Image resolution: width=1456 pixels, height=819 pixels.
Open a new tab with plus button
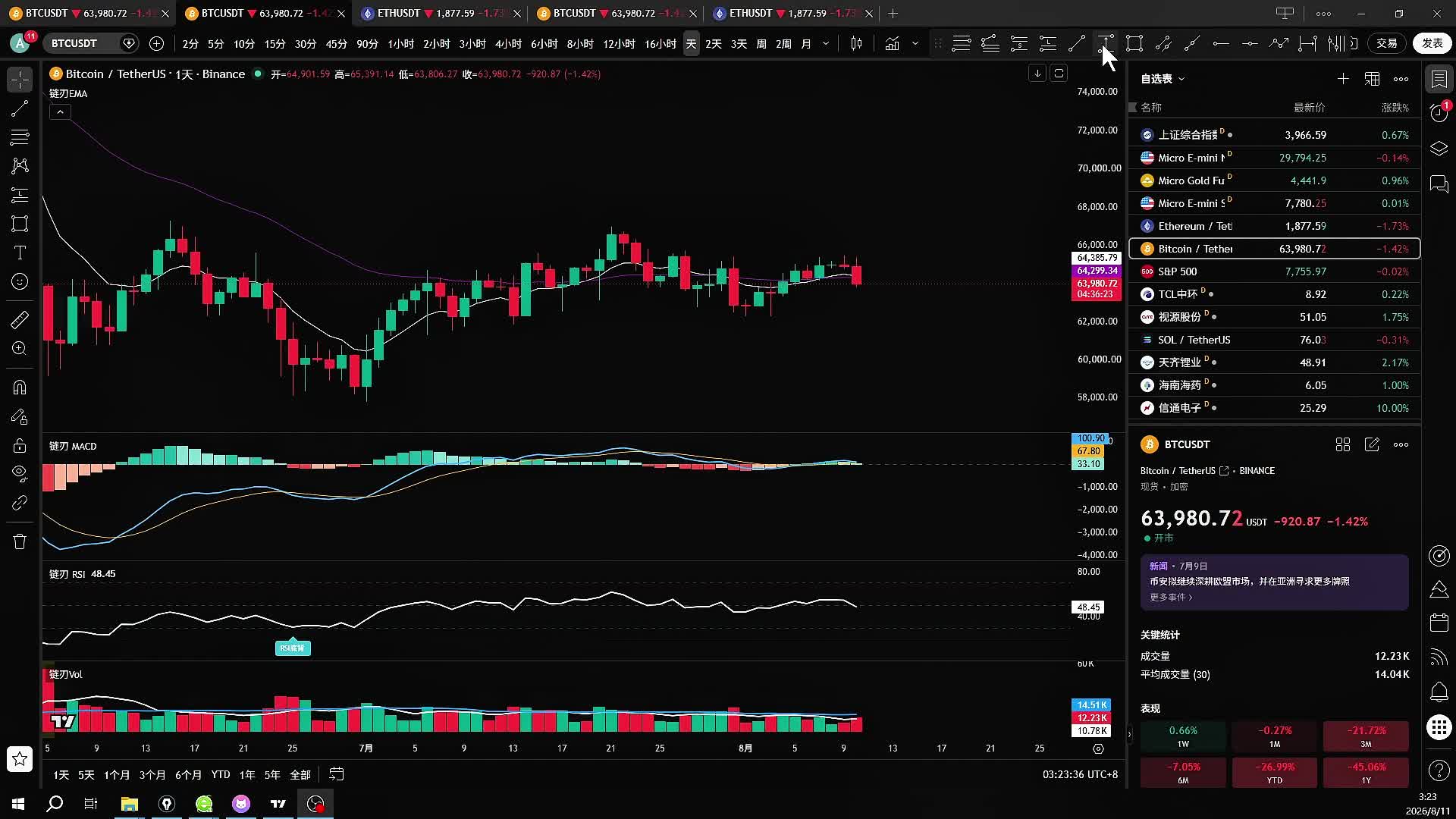[893, 13]
